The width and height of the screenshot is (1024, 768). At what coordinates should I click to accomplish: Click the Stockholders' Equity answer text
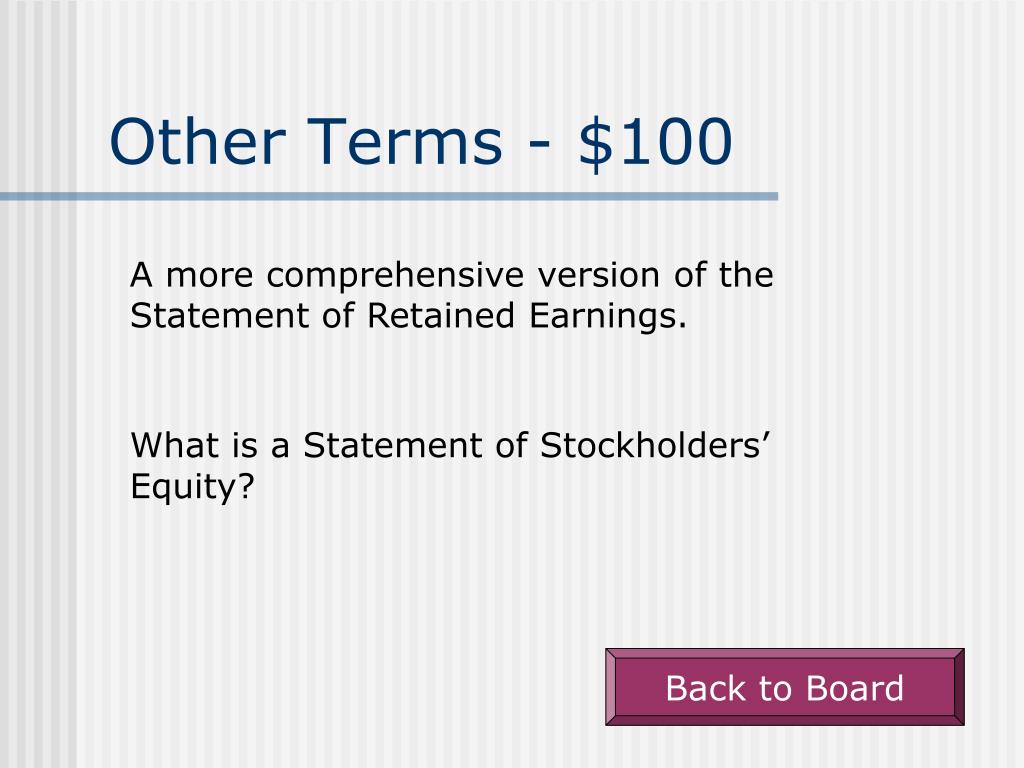[451, 466]
